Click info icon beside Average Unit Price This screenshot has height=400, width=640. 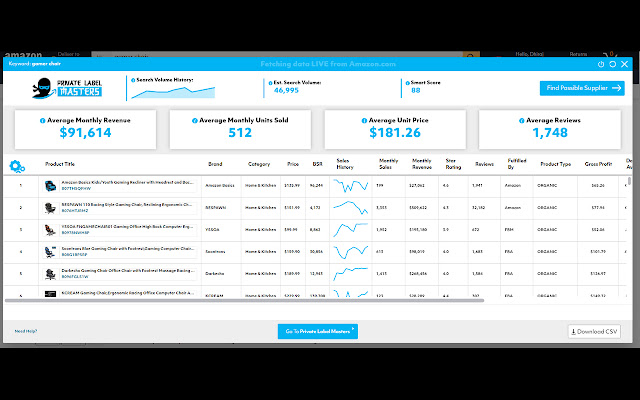click(364, 120)
